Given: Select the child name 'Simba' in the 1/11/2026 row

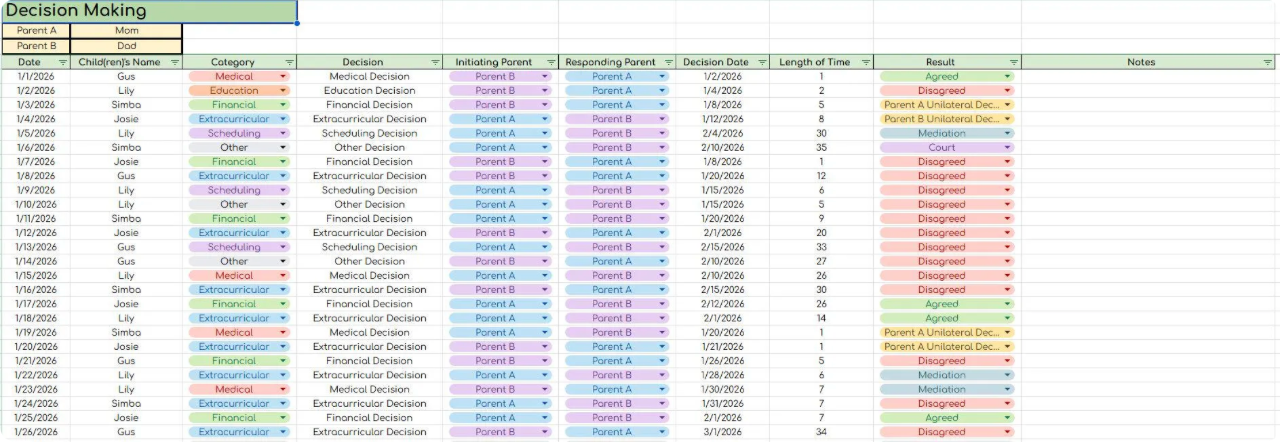Looking at the screenshot, I should (127, 219).
